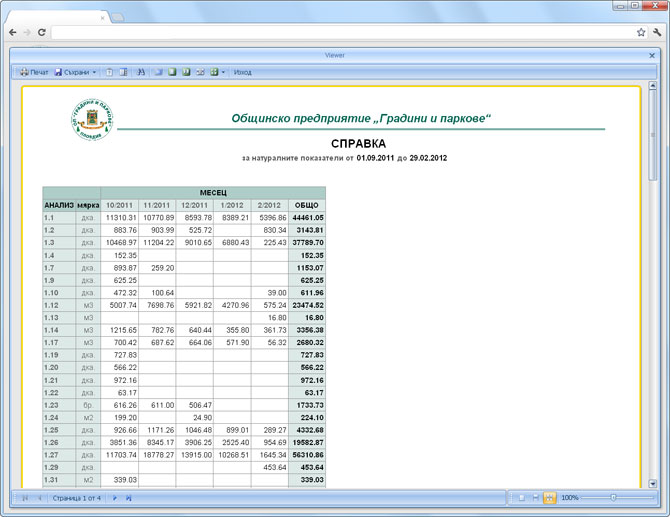Go to last page arrow

point(129,498)
